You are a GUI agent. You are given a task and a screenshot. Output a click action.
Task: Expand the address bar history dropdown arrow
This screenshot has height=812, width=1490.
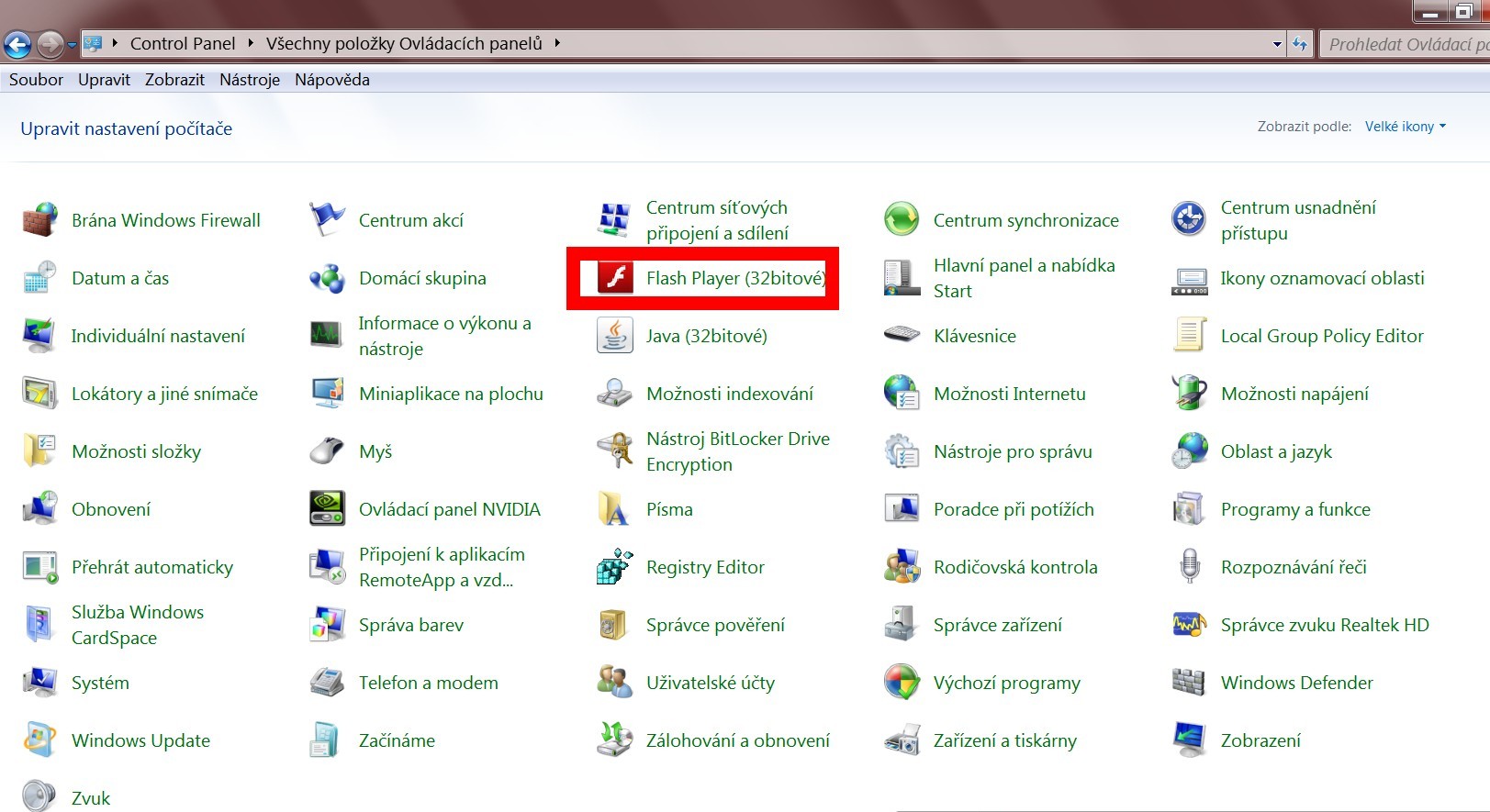point(1277,44)
